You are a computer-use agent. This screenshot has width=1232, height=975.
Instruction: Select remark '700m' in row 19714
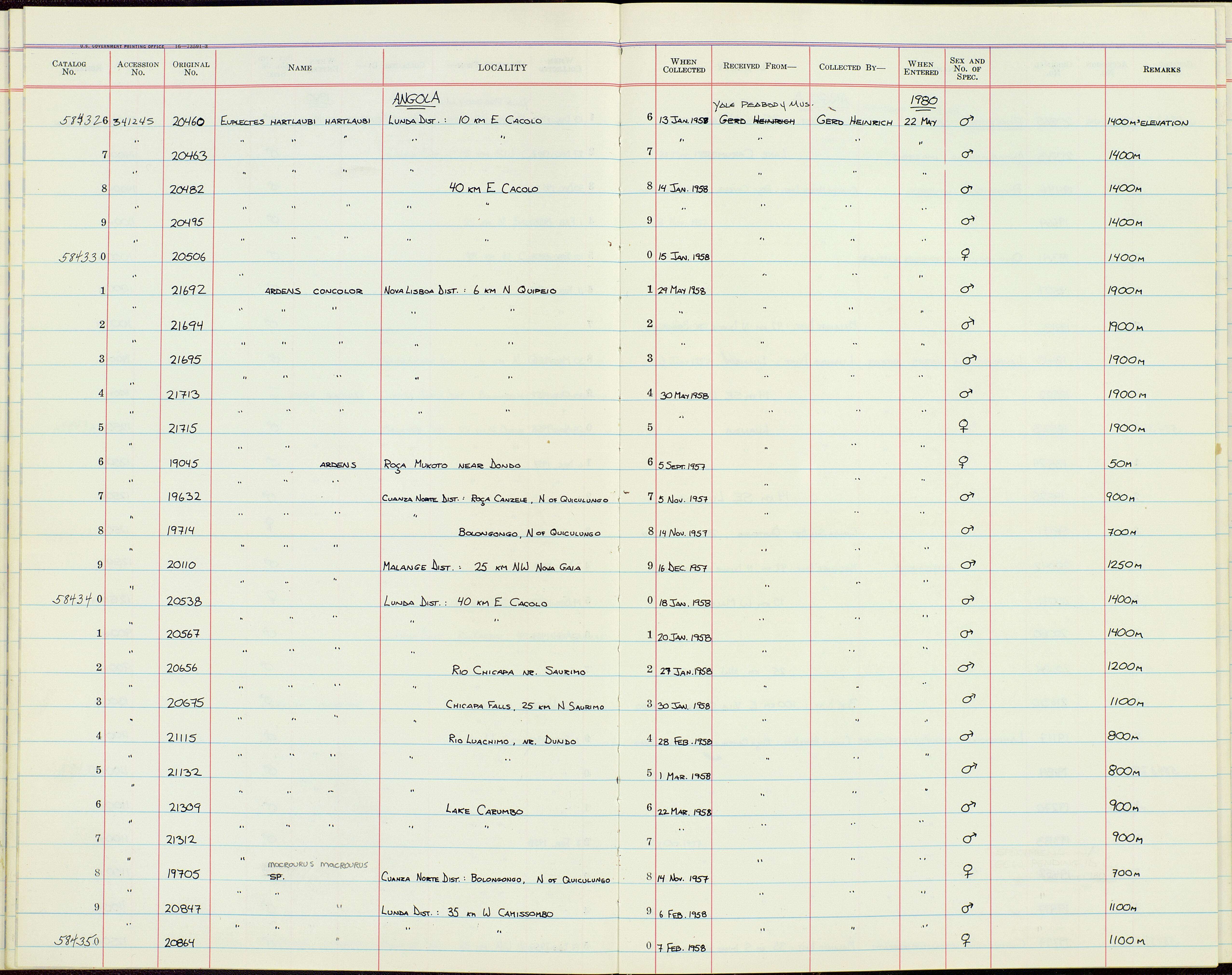tap(1121, 532)
